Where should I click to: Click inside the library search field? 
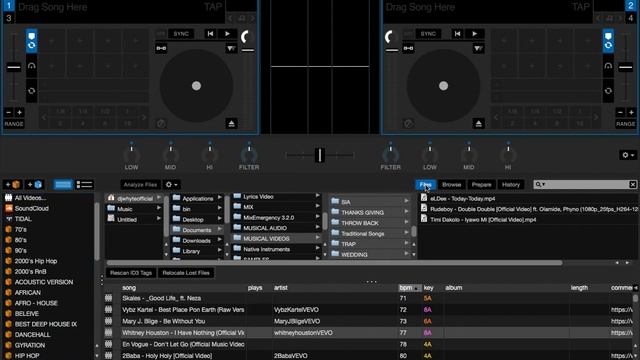pos(586,184)
